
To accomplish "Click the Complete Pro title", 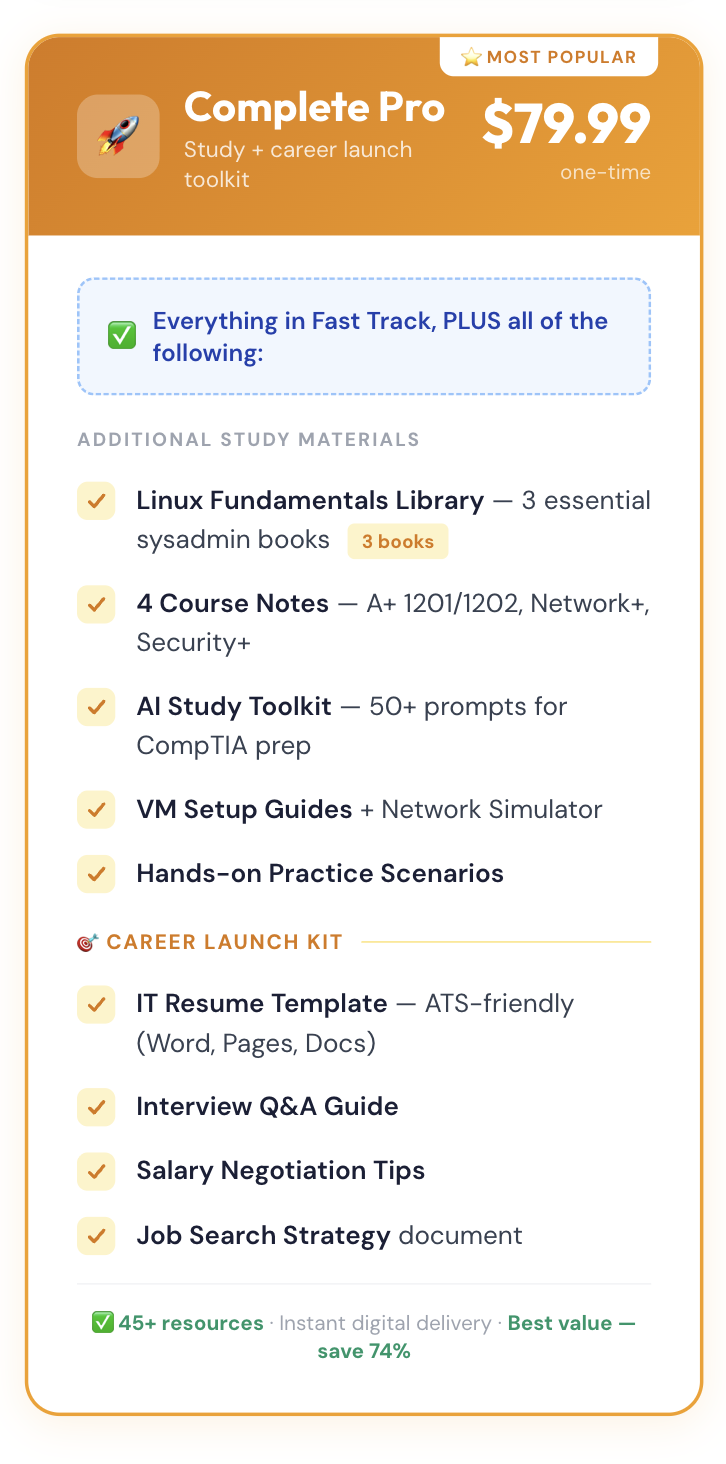I will point(314,108).
